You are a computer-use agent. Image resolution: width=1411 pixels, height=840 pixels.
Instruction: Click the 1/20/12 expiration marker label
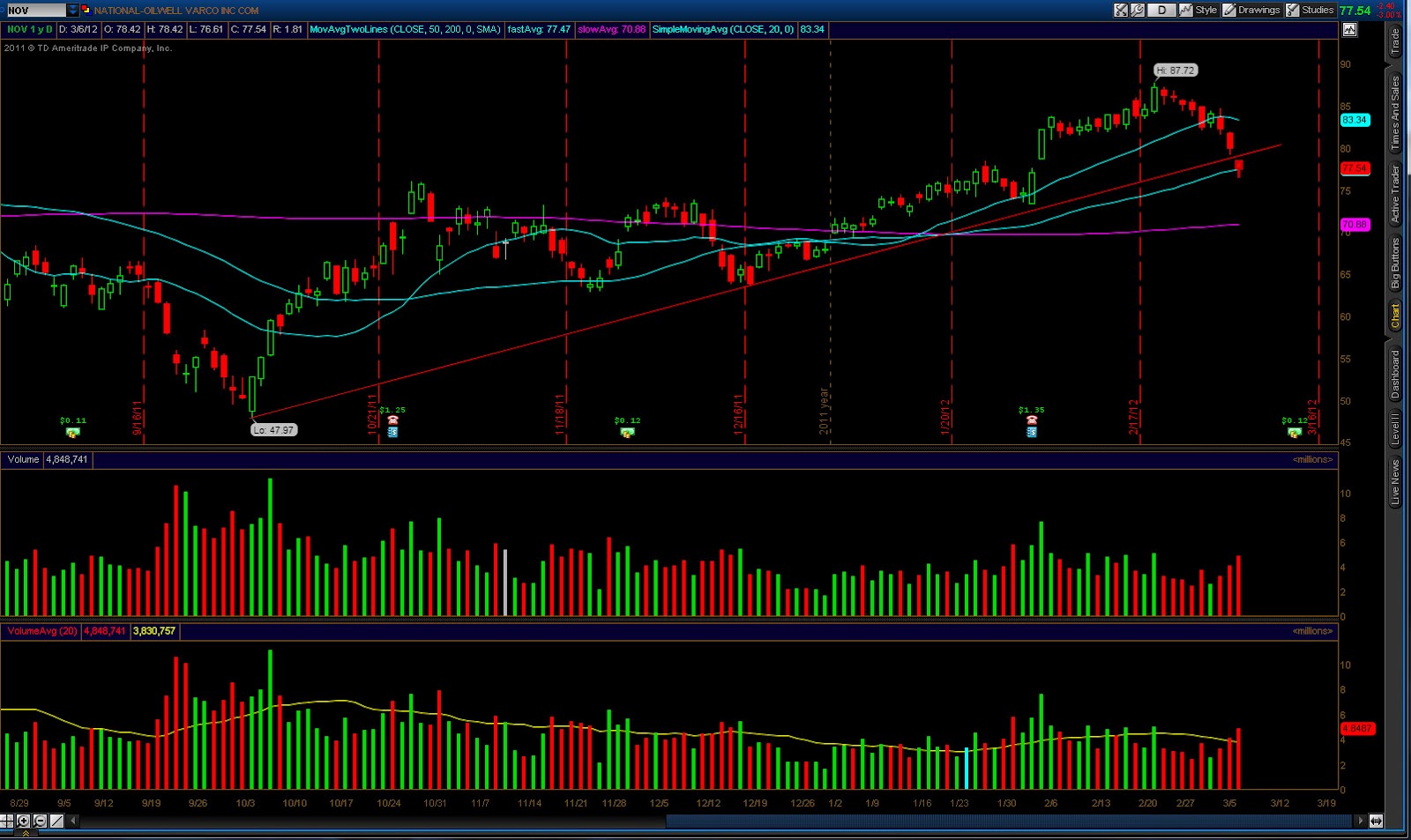(x=945, y=417)
